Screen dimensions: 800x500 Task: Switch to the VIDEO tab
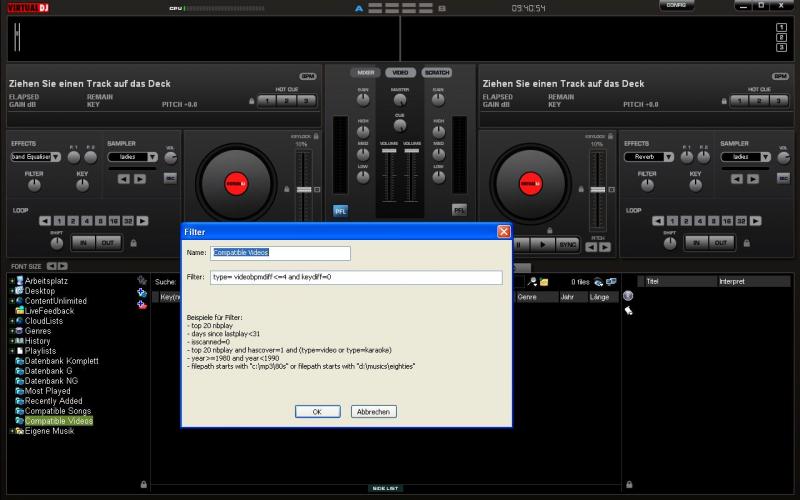coord(401,72)
